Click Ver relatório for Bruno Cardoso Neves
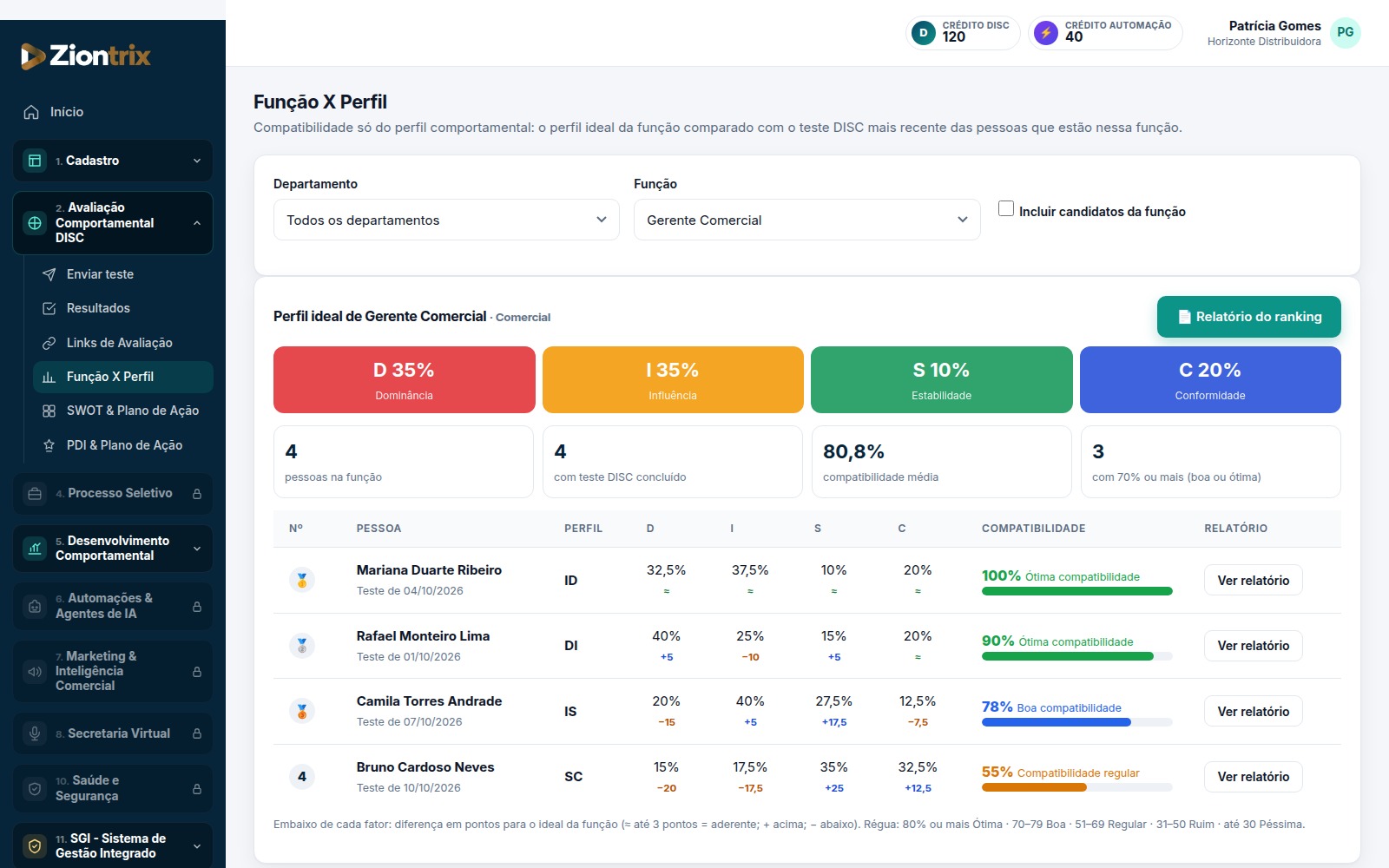Screen dimensions: 1389x868 [1253, 777]
